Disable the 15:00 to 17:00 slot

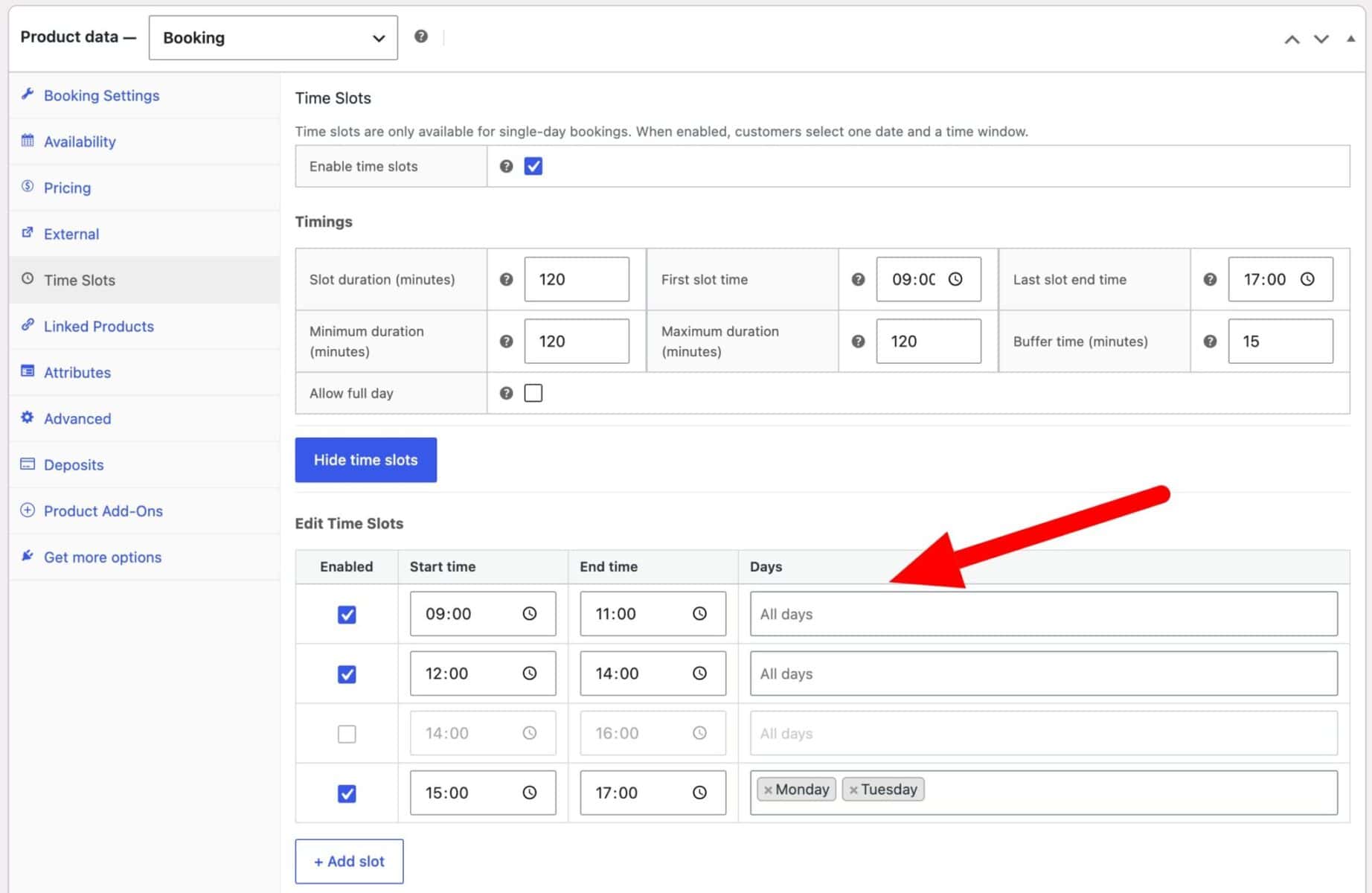347,793
